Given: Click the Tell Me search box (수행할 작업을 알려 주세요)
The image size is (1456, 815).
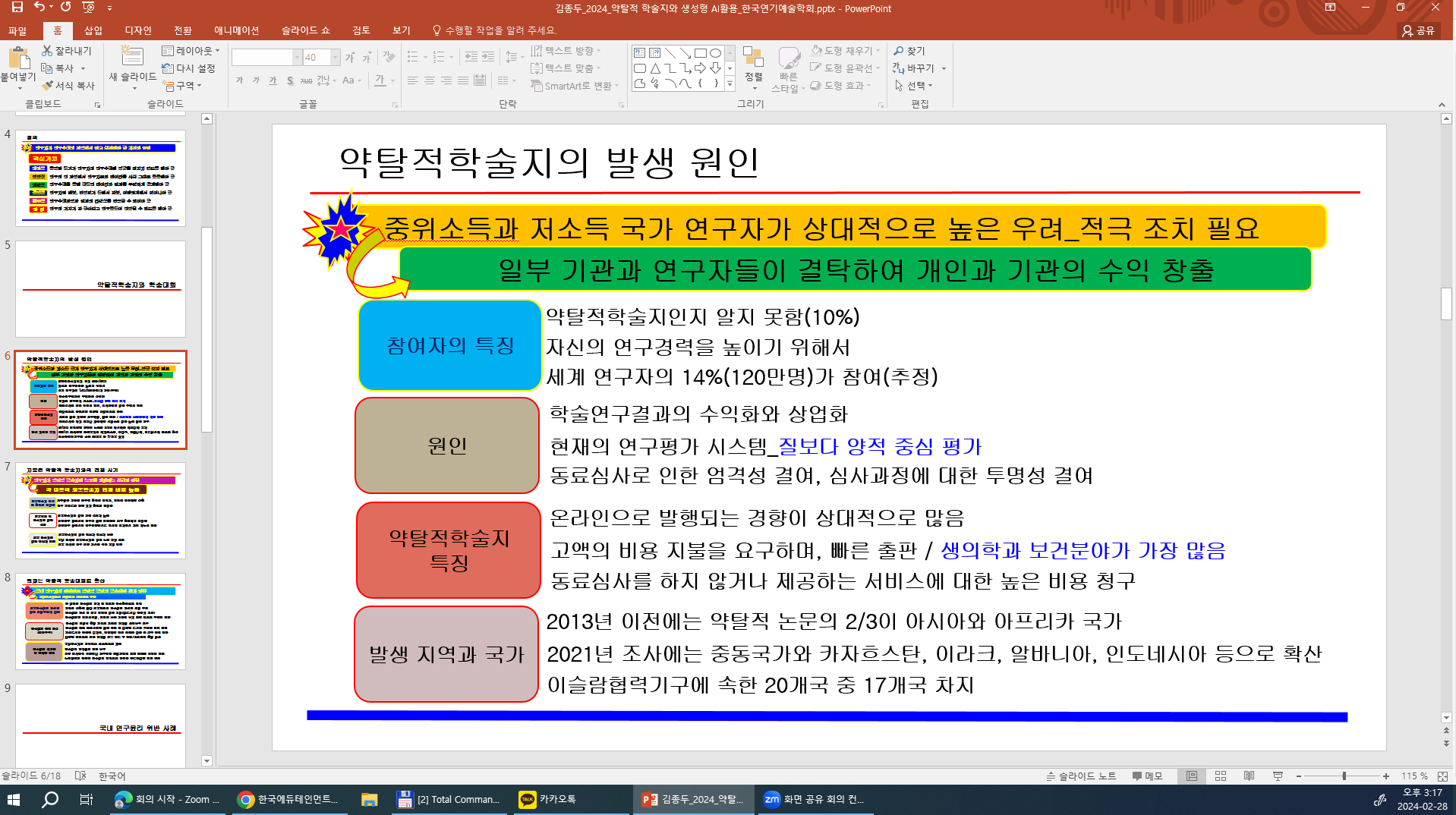Looking at the screenshot, I should click(495, 30).
